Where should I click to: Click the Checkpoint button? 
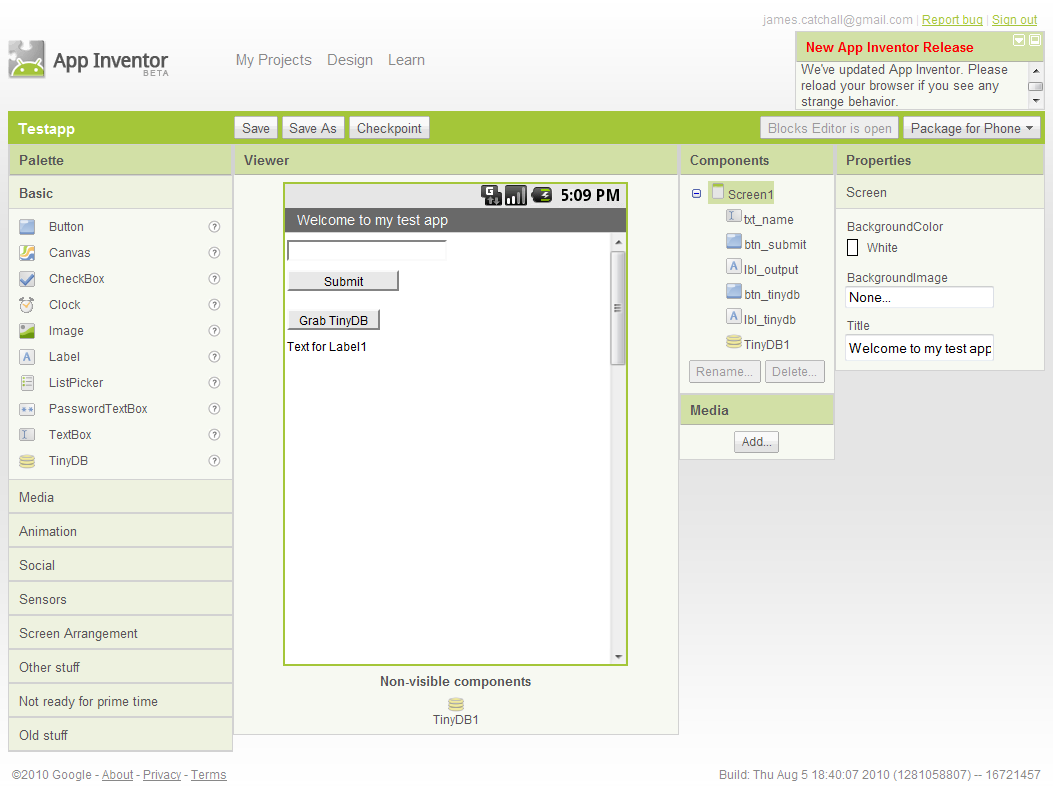(389, 128)
